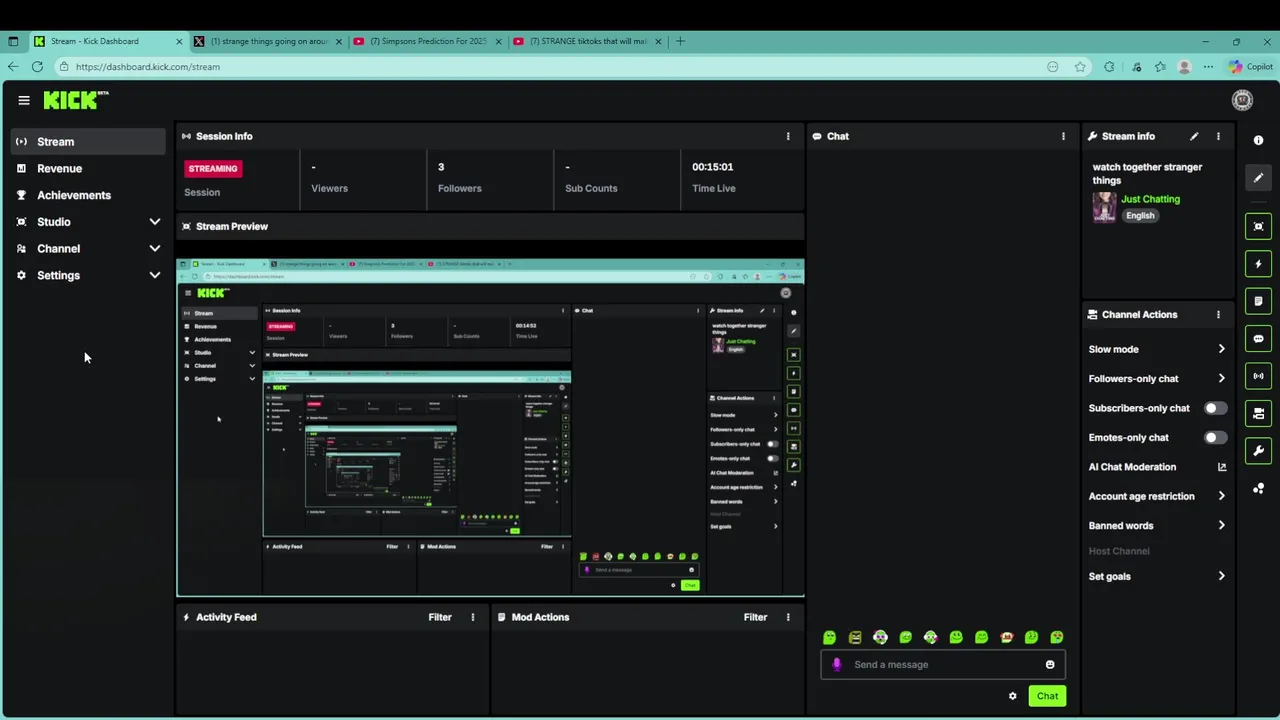Toggle the chat bubble widget icon in the right rail
The height and width of the screenshot is (720, 1280).
(x=1259, y=339)
